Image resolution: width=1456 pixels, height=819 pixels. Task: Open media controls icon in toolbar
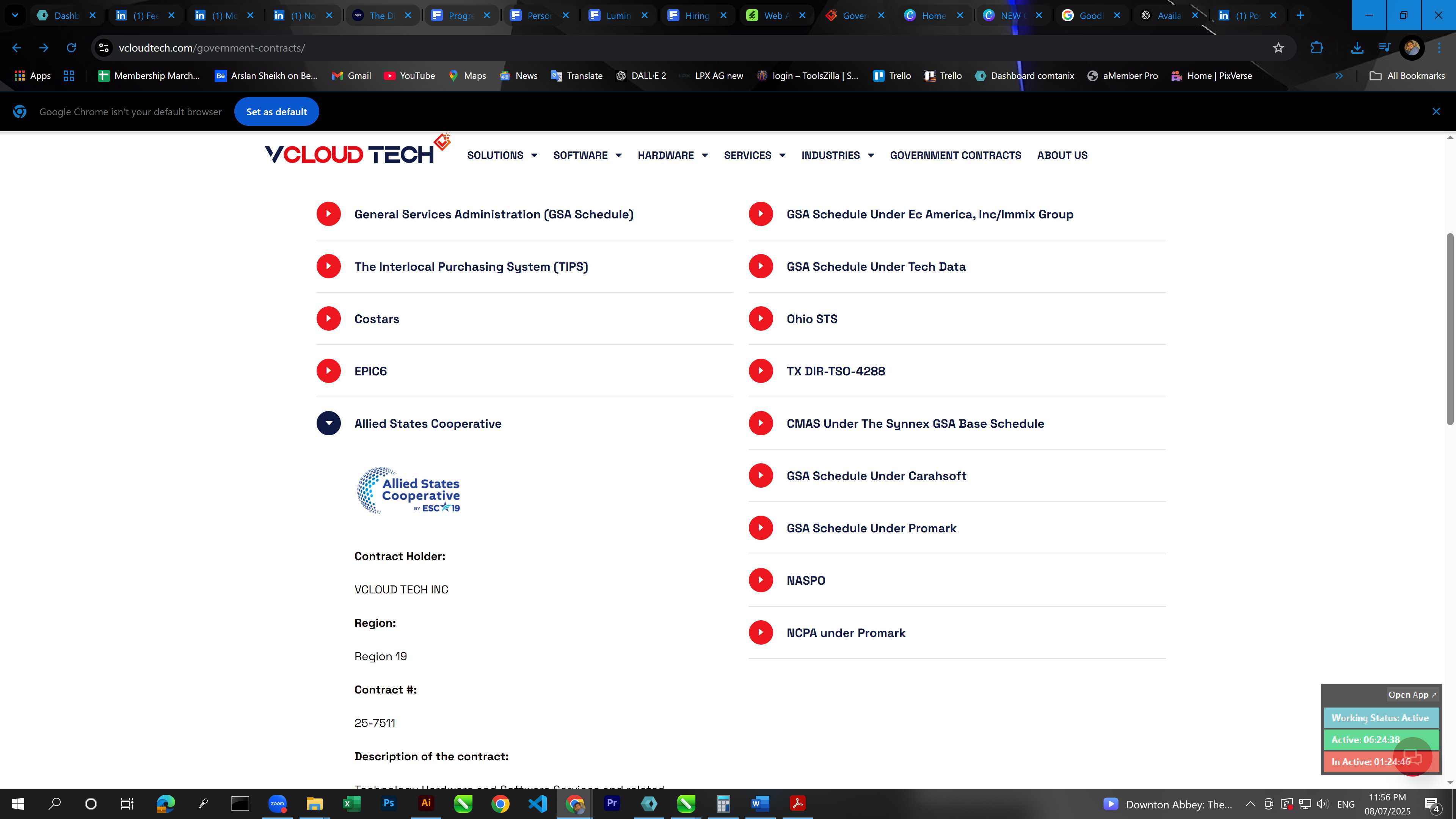[1384, 48]
